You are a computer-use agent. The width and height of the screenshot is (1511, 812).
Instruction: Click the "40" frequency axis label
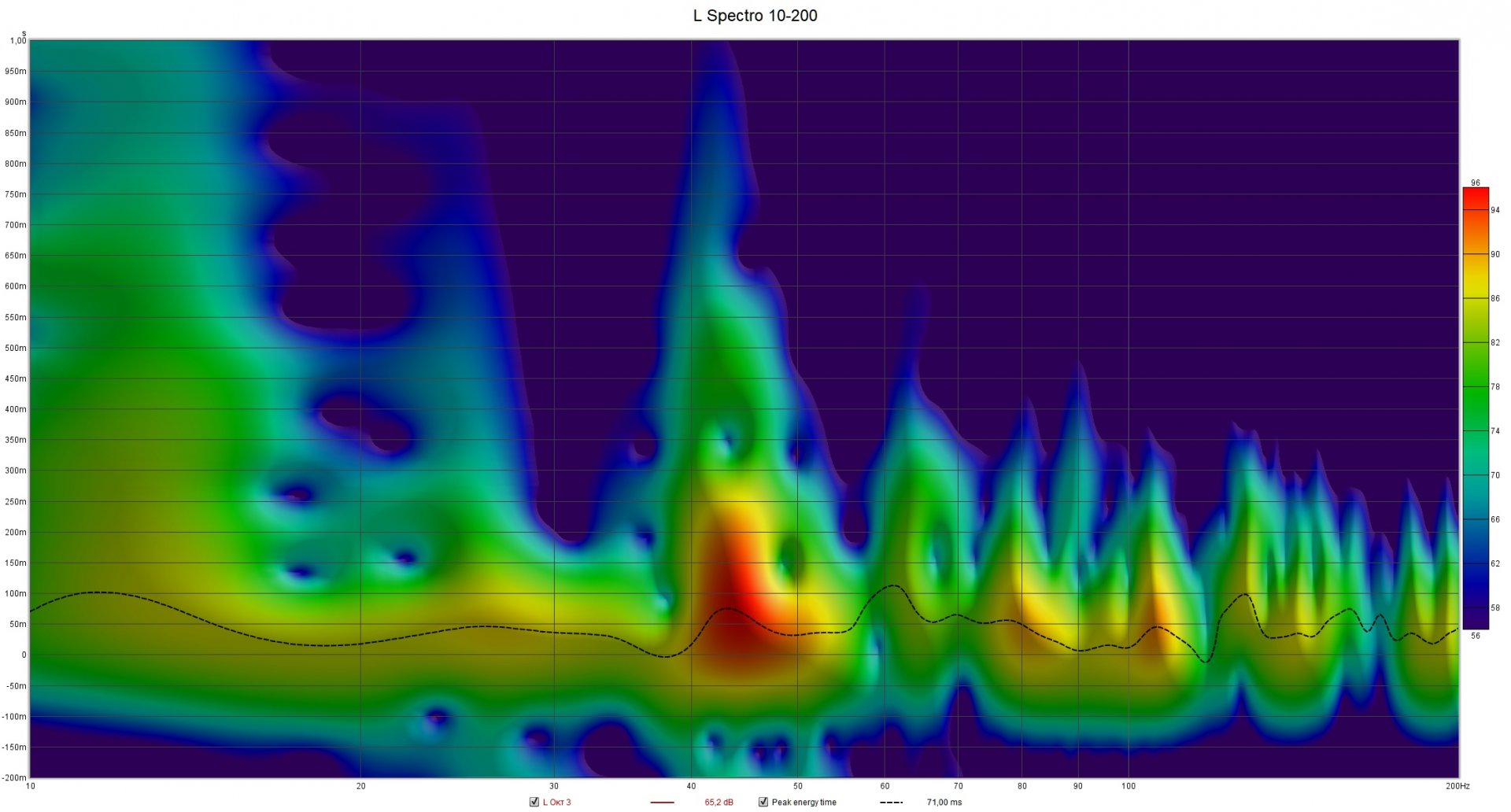click(691, 786)
